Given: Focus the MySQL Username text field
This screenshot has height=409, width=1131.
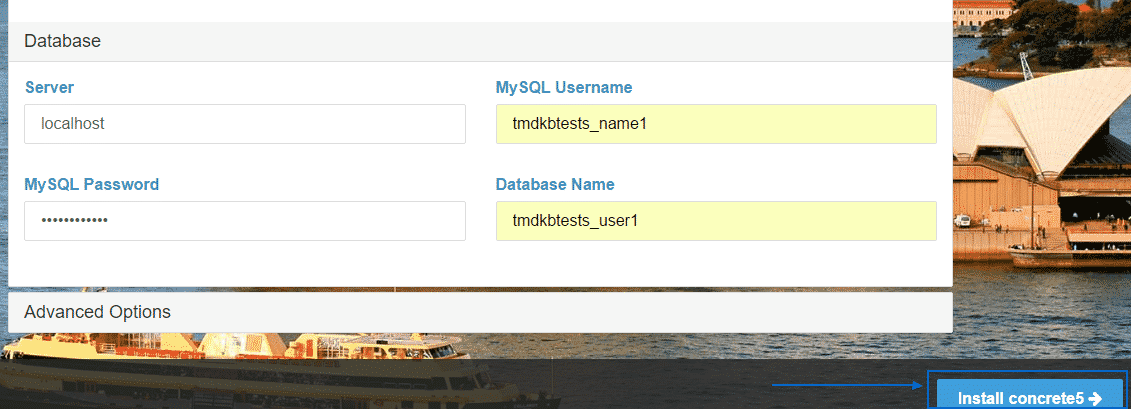Looking at the screenshot, I should point(715,124).
